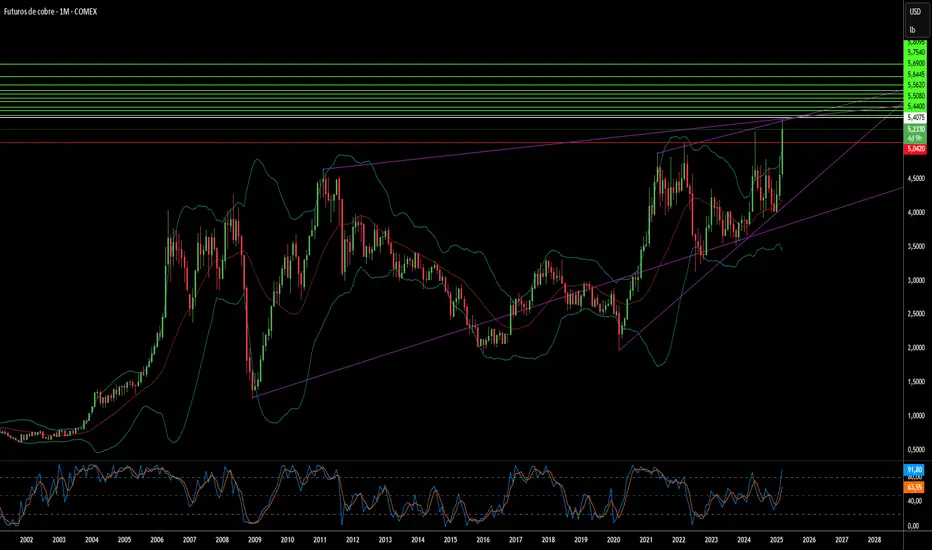Click the chart title "Futuros de cobre - 1M - COMEX"
932x550 pixels.
click(51, 11)
